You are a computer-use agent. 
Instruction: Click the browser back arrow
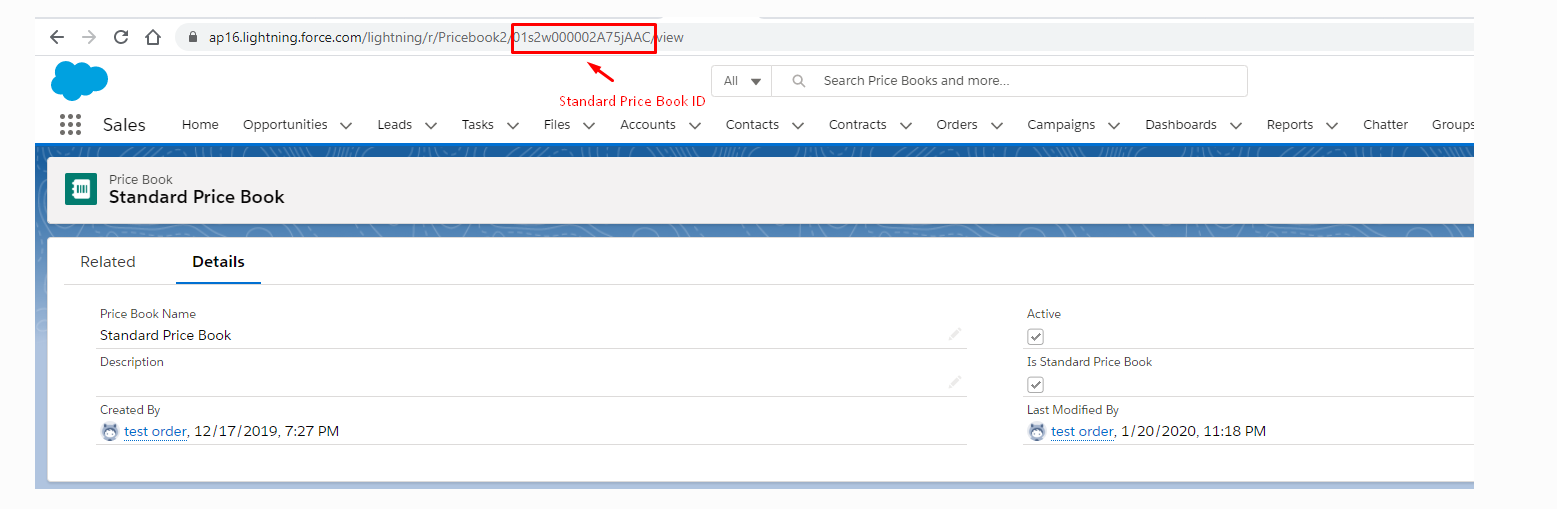click(57, 37)
